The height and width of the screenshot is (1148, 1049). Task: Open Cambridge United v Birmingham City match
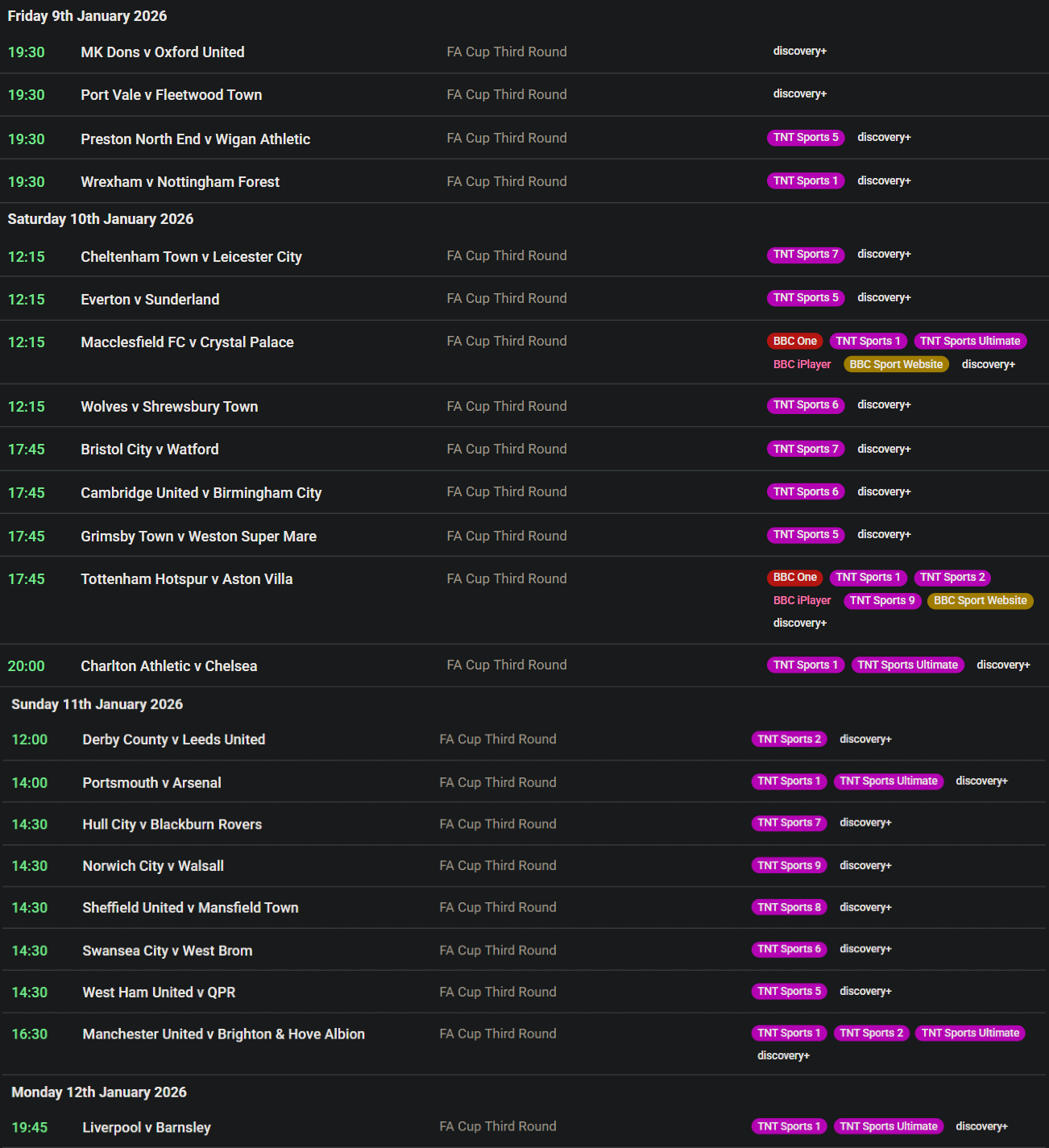(201, 493)
